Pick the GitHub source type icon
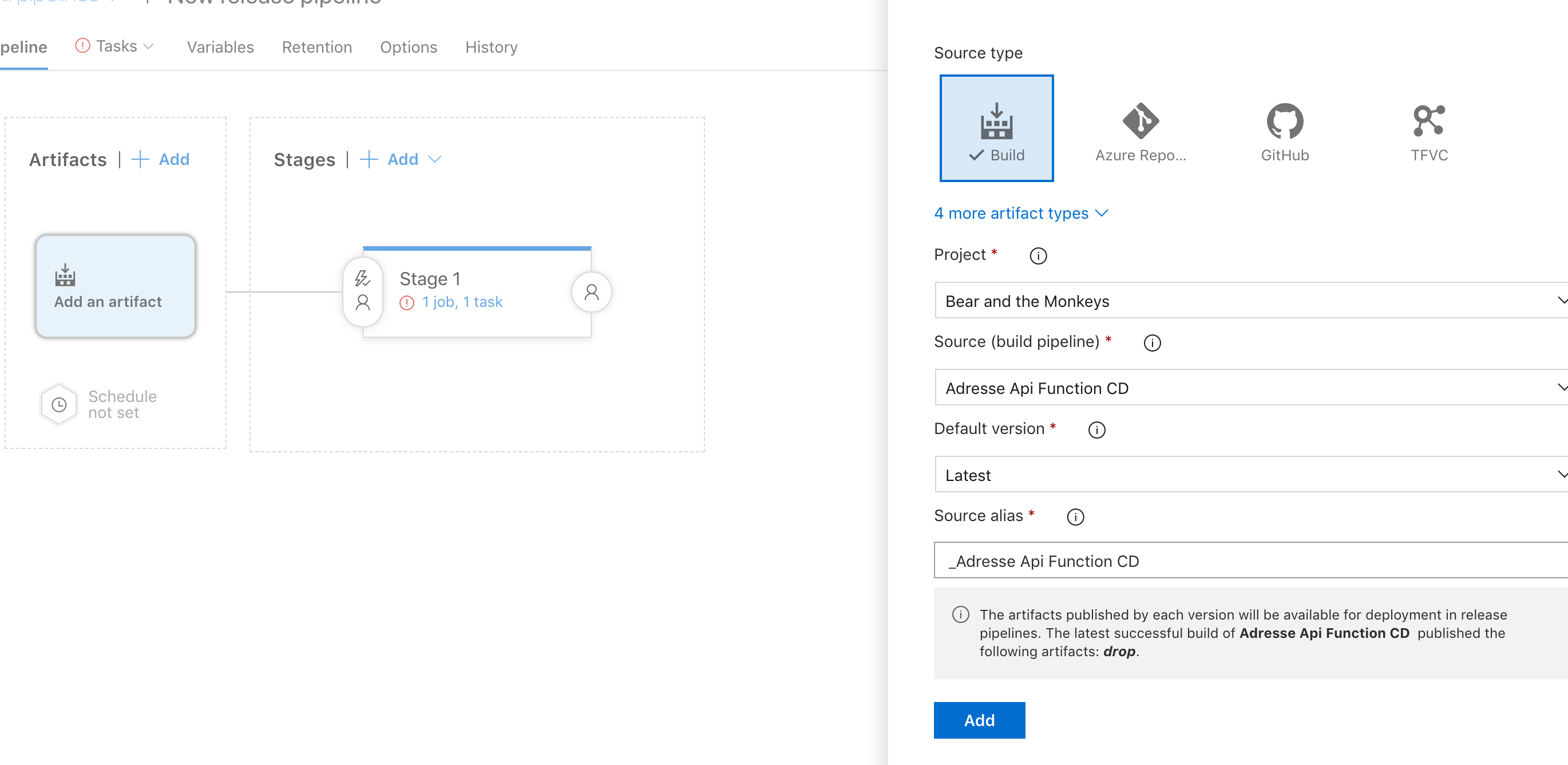The width and height of the screenshot is (1568, 765). [x=1284, y=131]
